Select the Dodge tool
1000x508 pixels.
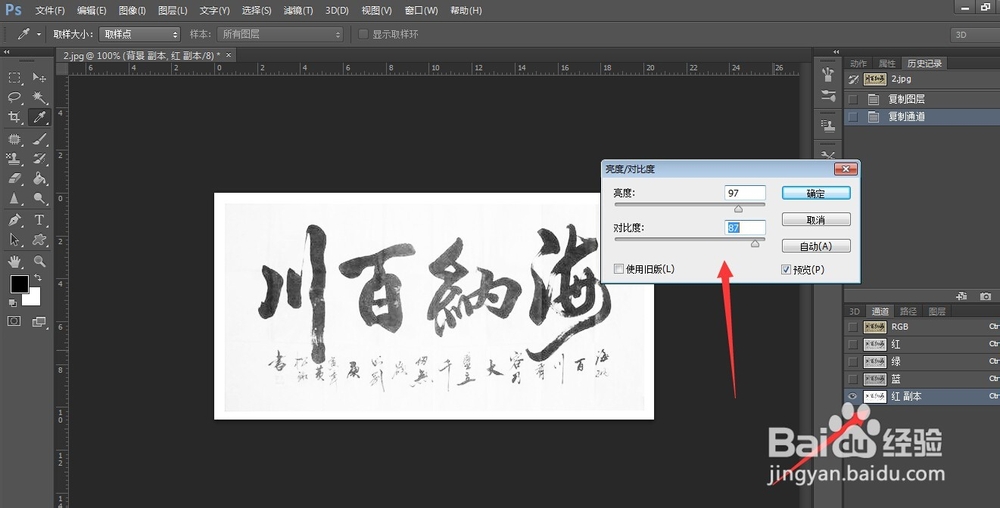point(40,198)
